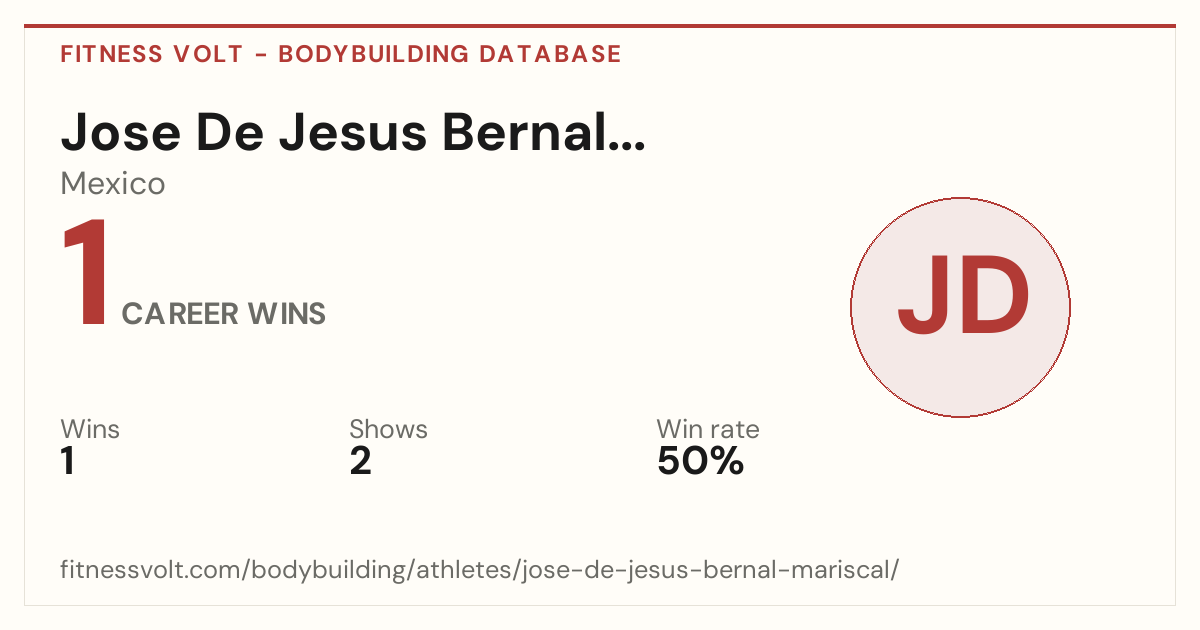Open the fitnessvolt.com athlete URL
Screen dimensions: 1200x630
[480, 571]
